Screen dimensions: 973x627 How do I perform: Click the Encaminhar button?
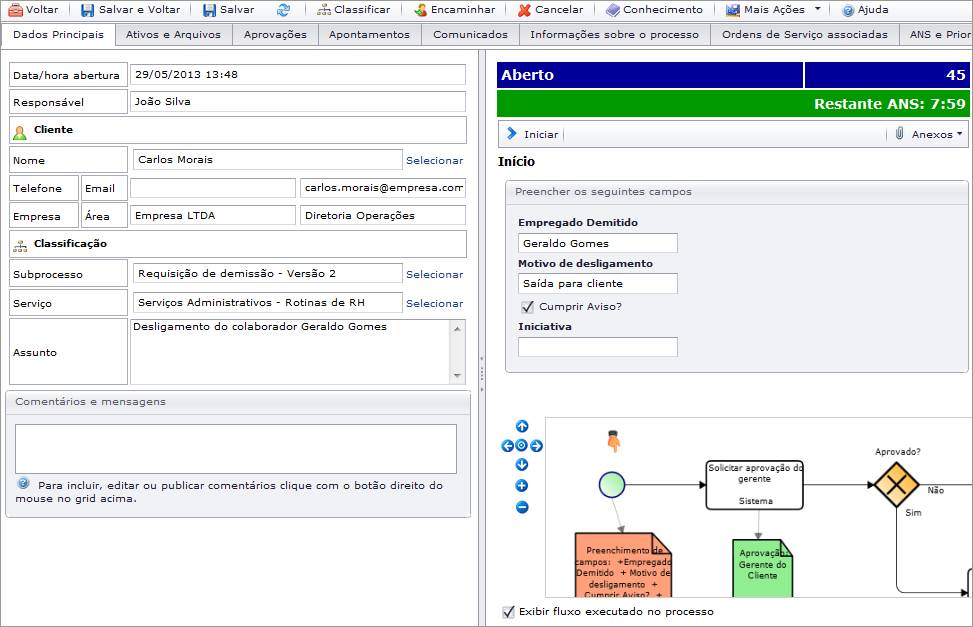pyautogui.click(x=455, y=10)
